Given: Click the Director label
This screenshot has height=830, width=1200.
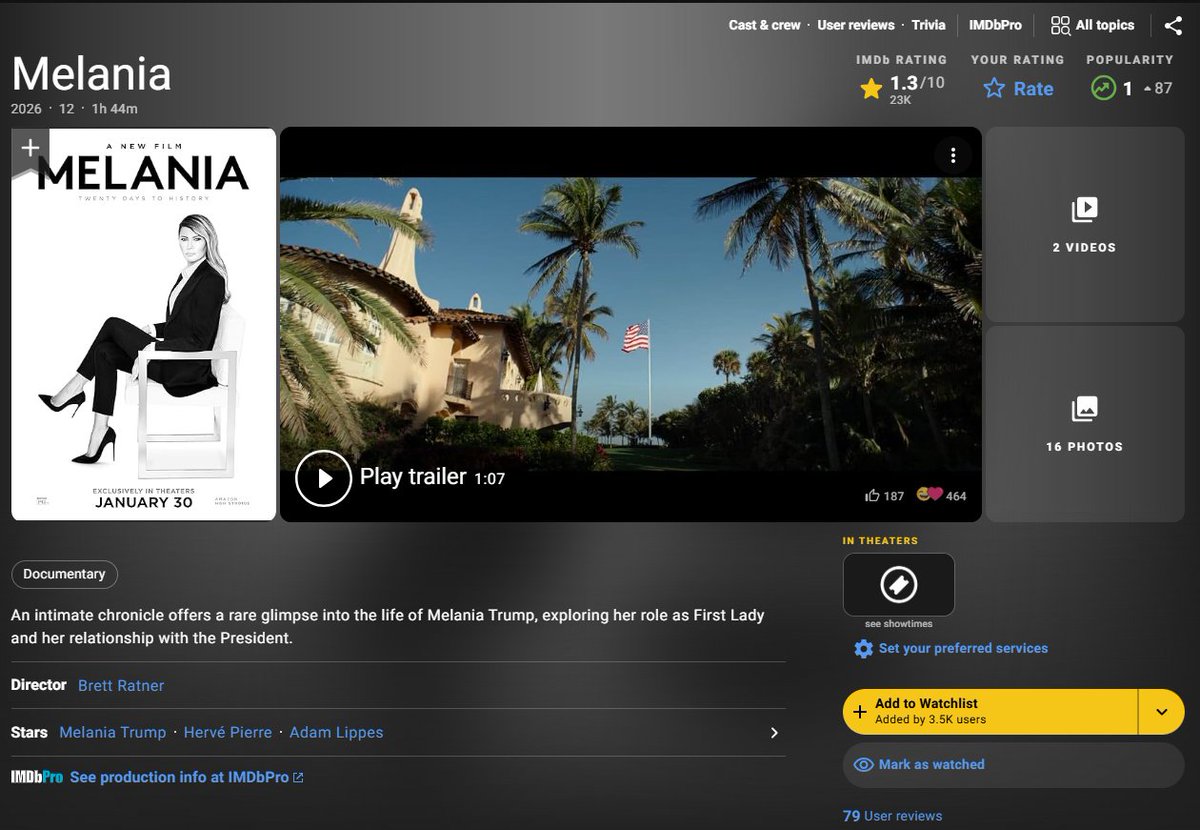Looking at the screenshot, I should [38, 685].
